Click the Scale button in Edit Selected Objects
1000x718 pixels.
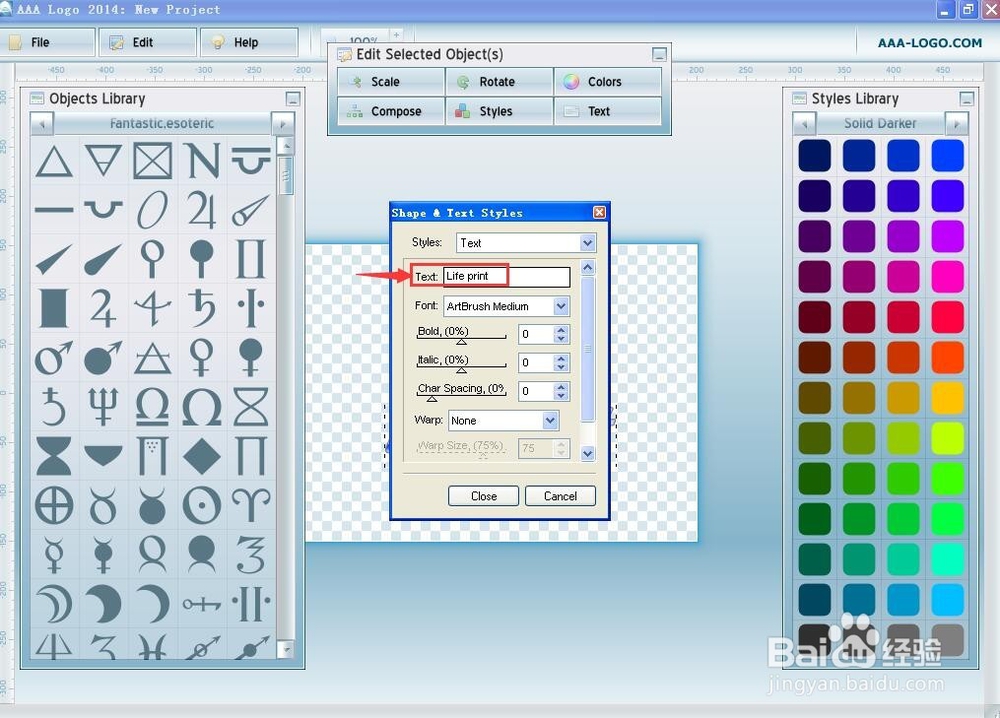(x=390, y=82)
